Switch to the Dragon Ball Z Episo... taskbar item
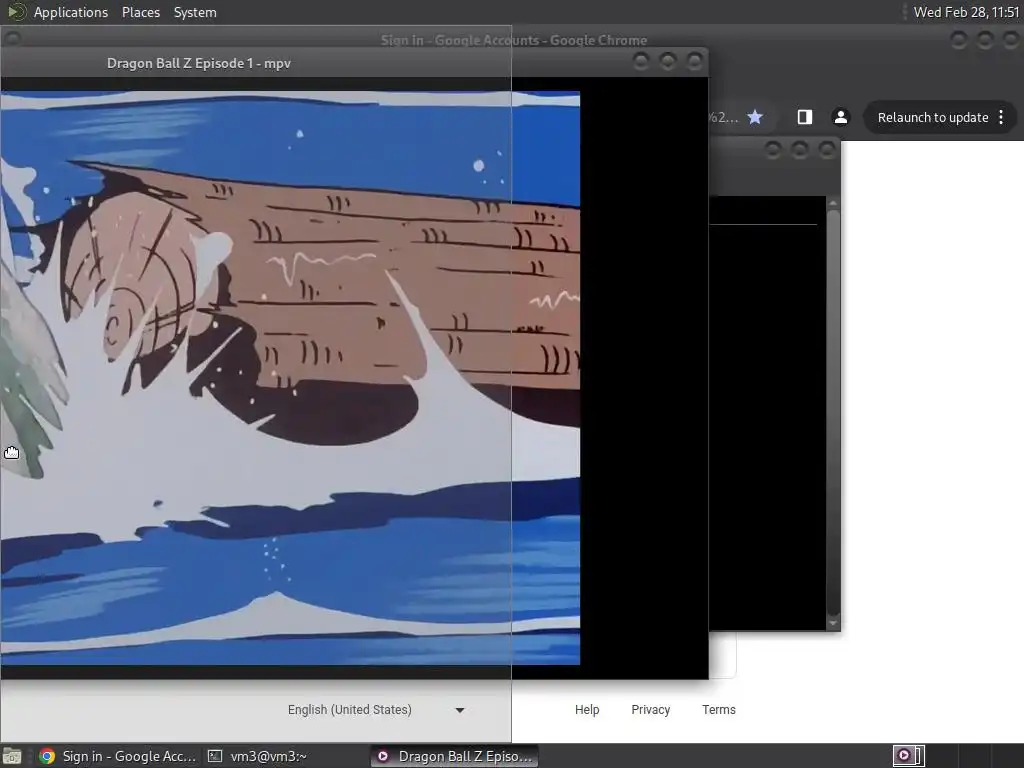Image resolution: width=1024 pixels, height=768 pixels. (x=455, y=756)
